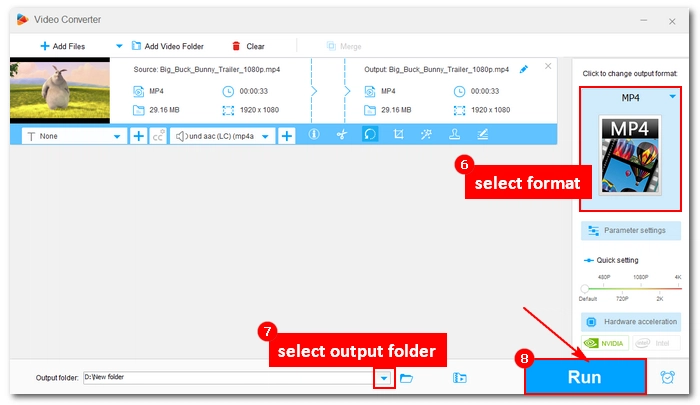
Task: Clear the file list
Action: (x=248, y=46)
